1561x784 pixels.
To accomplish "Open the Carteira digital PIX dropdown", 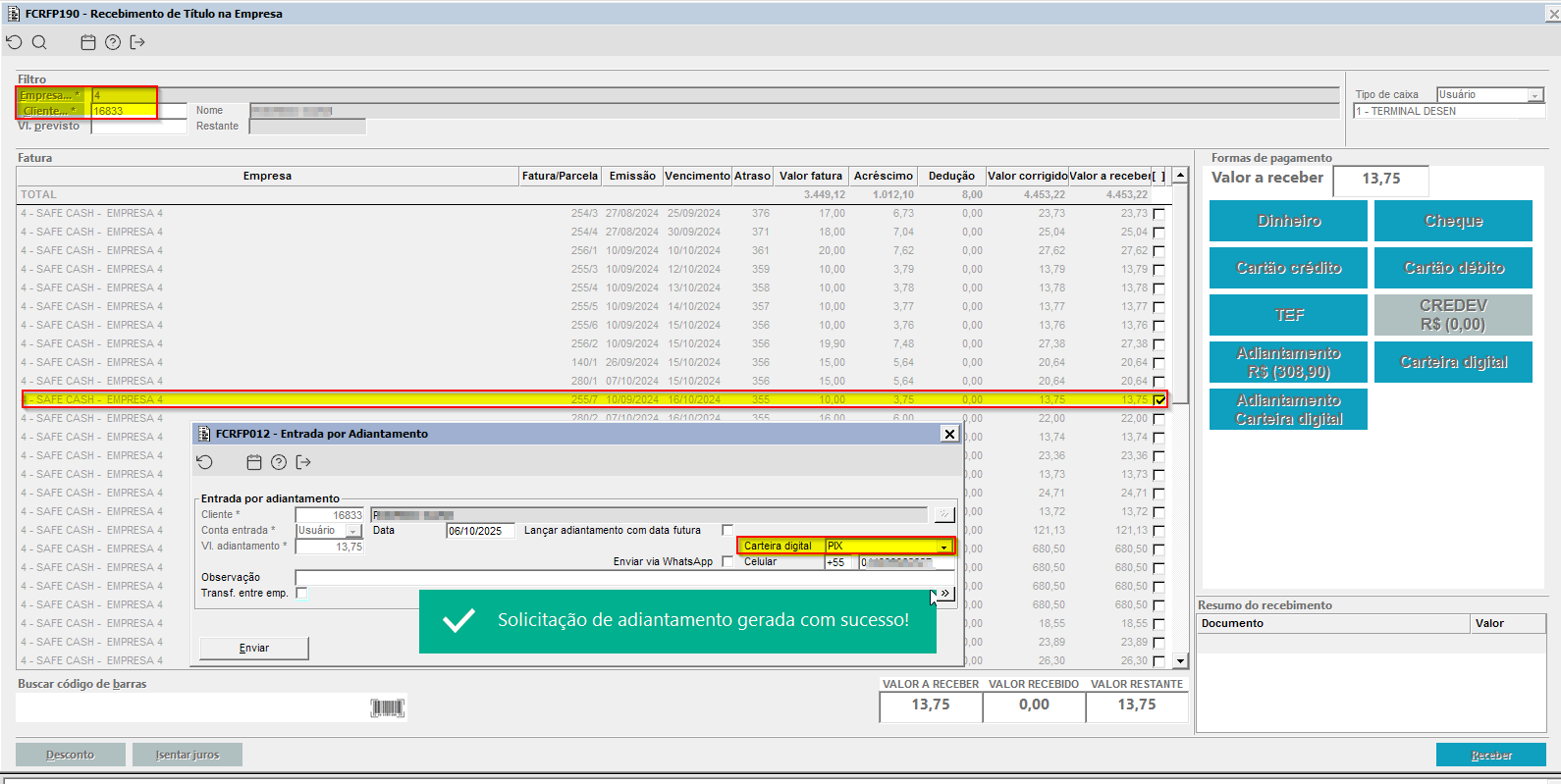I will tap(943, 547).
